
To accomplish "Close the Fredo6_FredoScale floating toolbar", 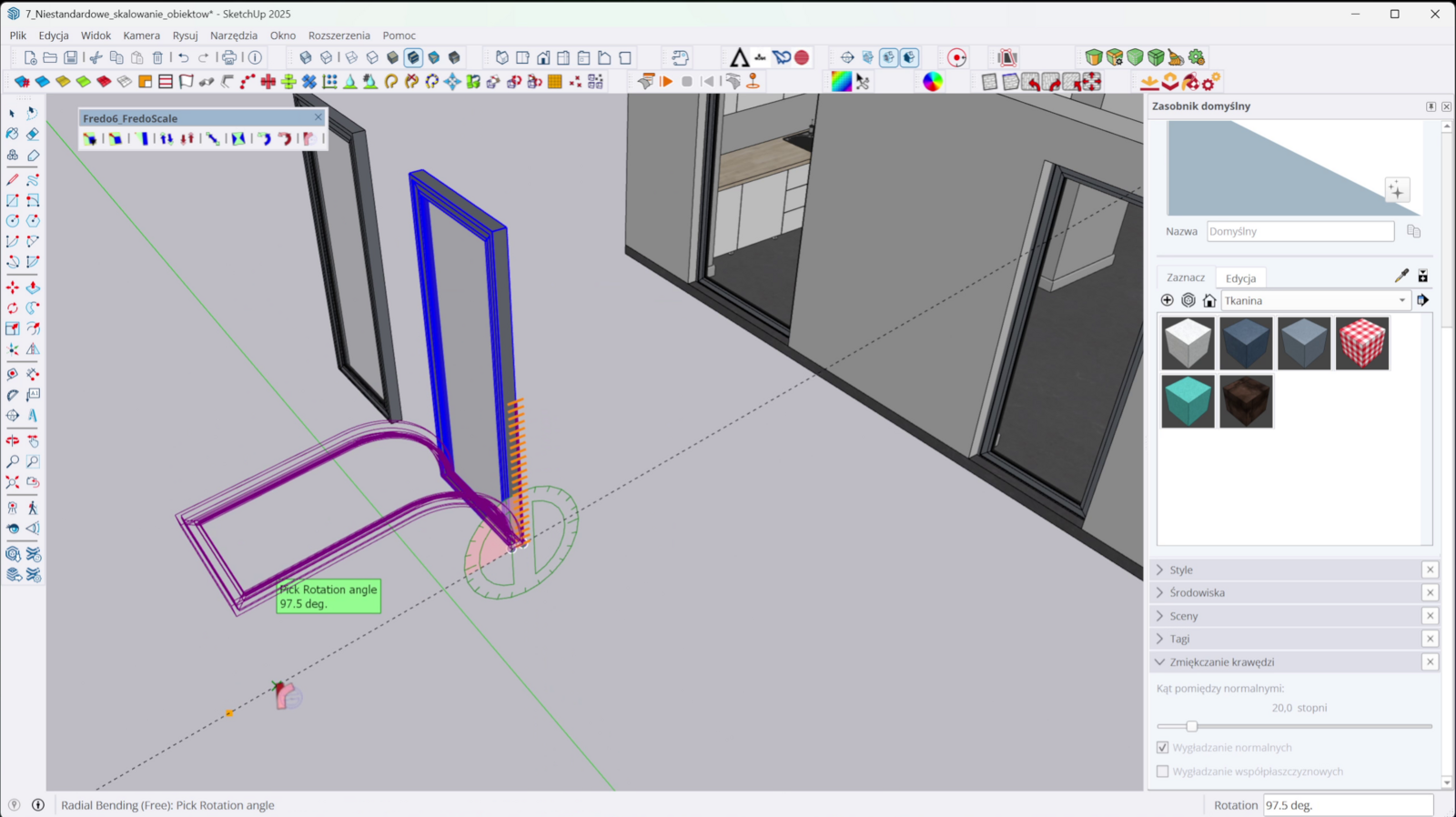I will tap(318, 117).
